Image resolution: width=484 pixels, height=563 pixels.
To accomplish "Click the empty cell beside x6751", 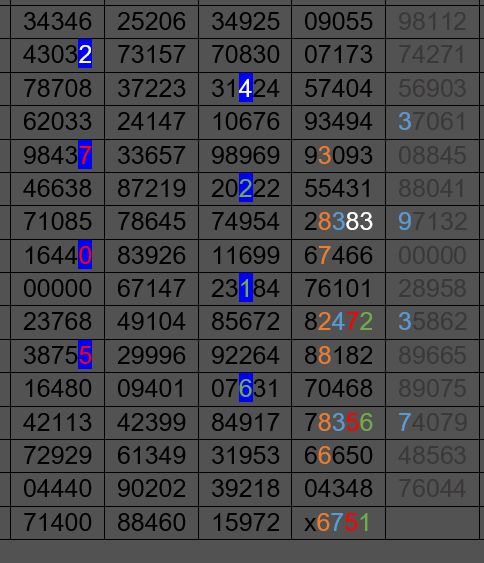I will [x=433, y=522].
